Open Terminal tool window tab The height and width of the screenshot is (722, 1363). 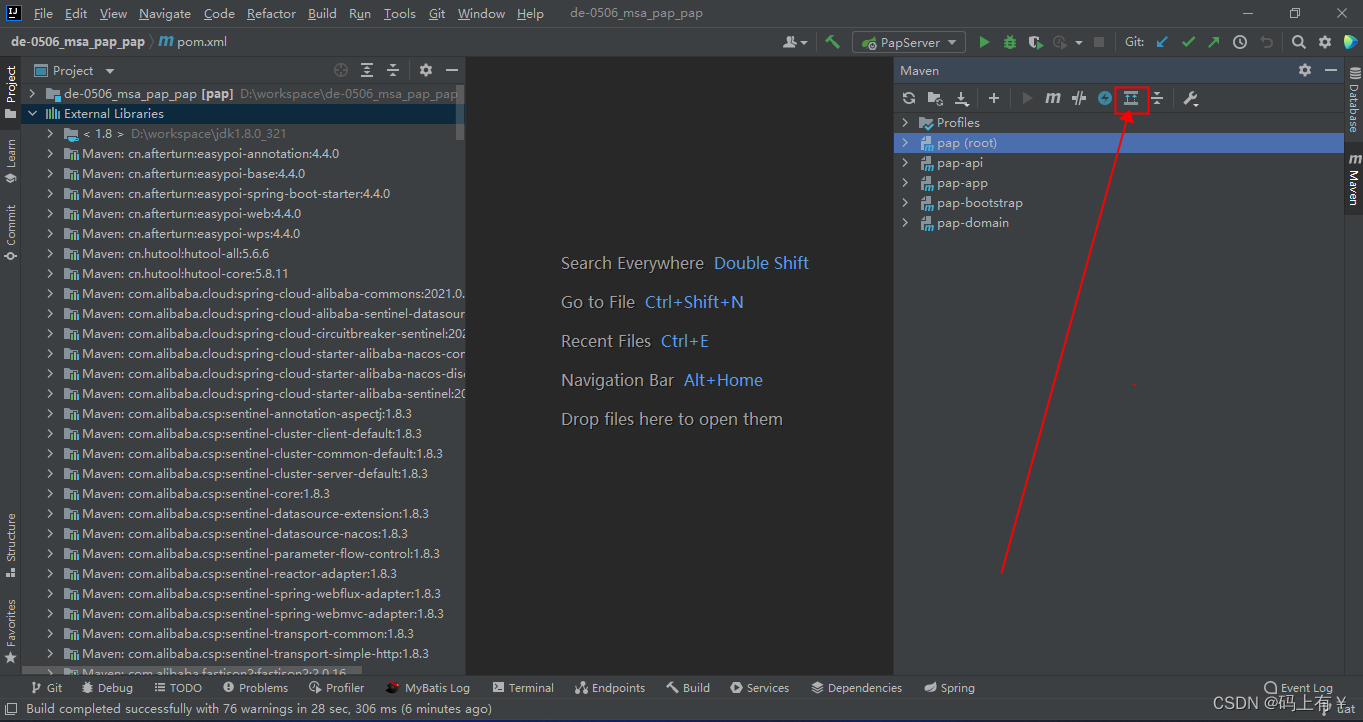pos(523,688)
